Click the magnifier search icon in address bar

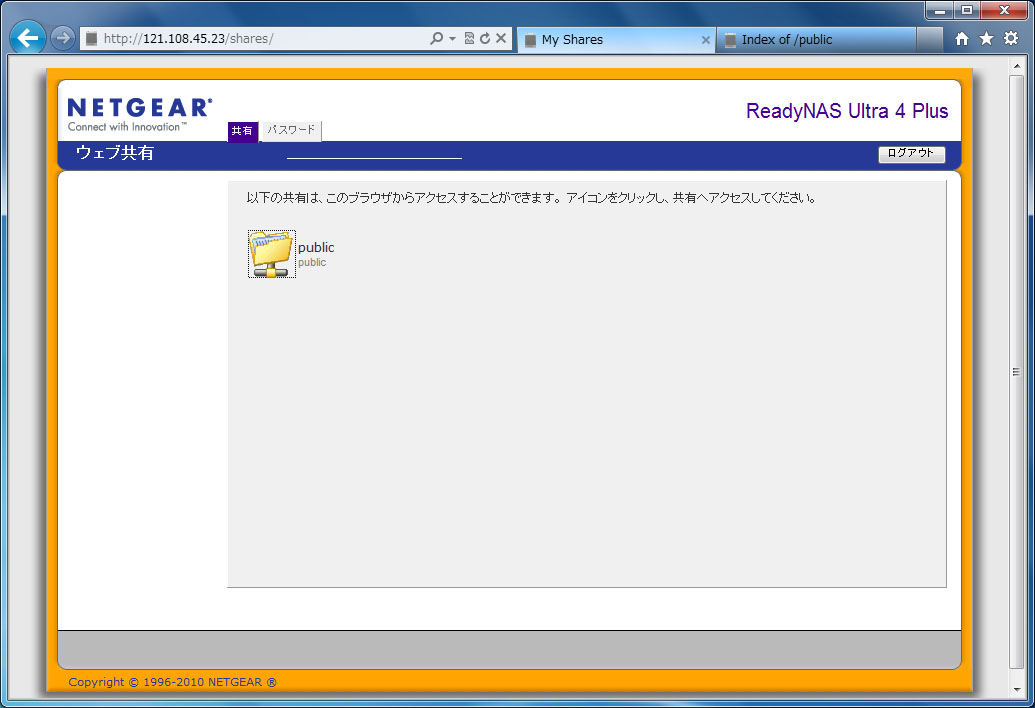click(x=437, y=39)
